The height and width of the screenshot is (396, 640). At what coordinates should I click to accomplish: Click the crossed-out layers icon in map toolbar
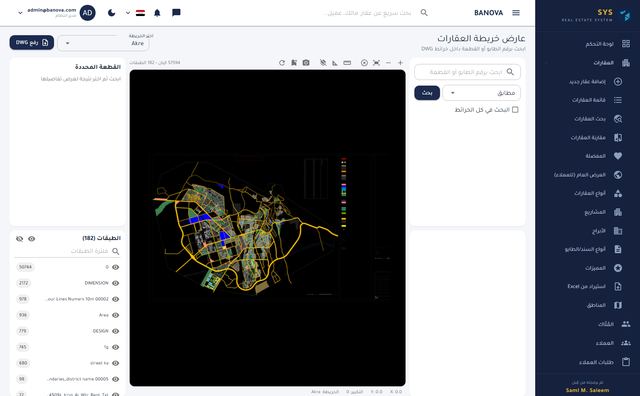click(x=323, y=63)
